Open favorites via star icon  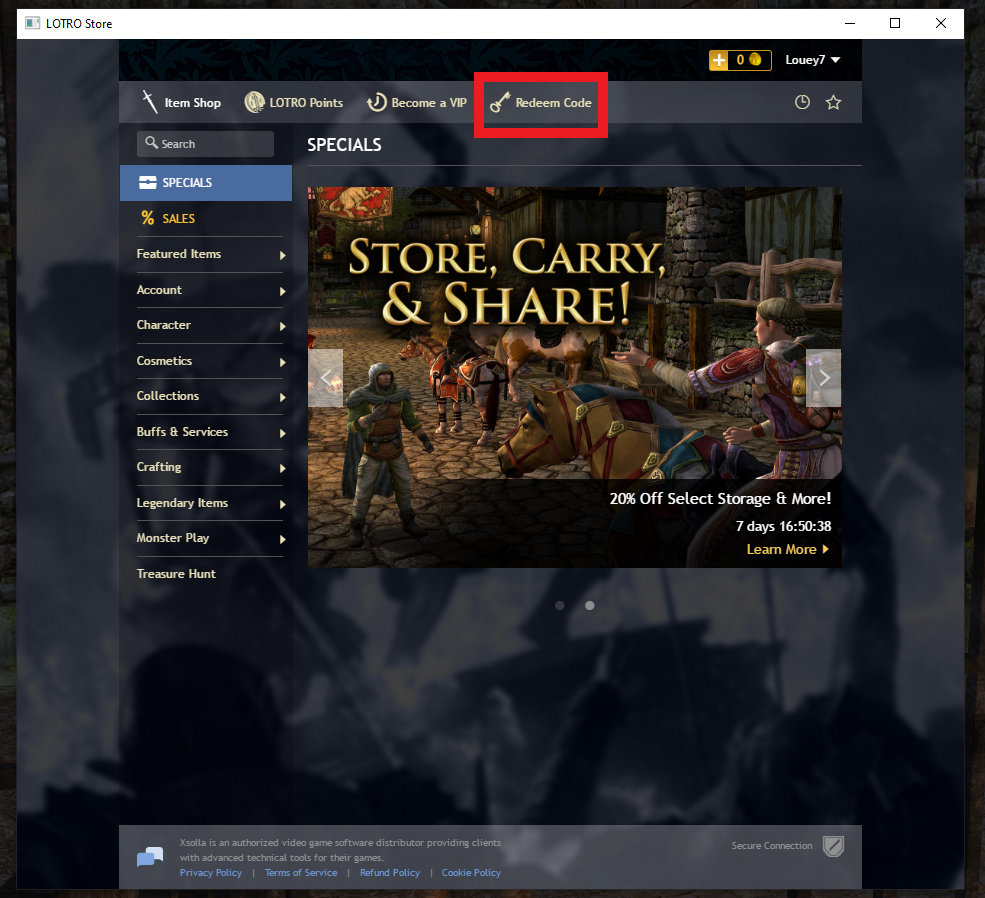[x=834, y=102]
